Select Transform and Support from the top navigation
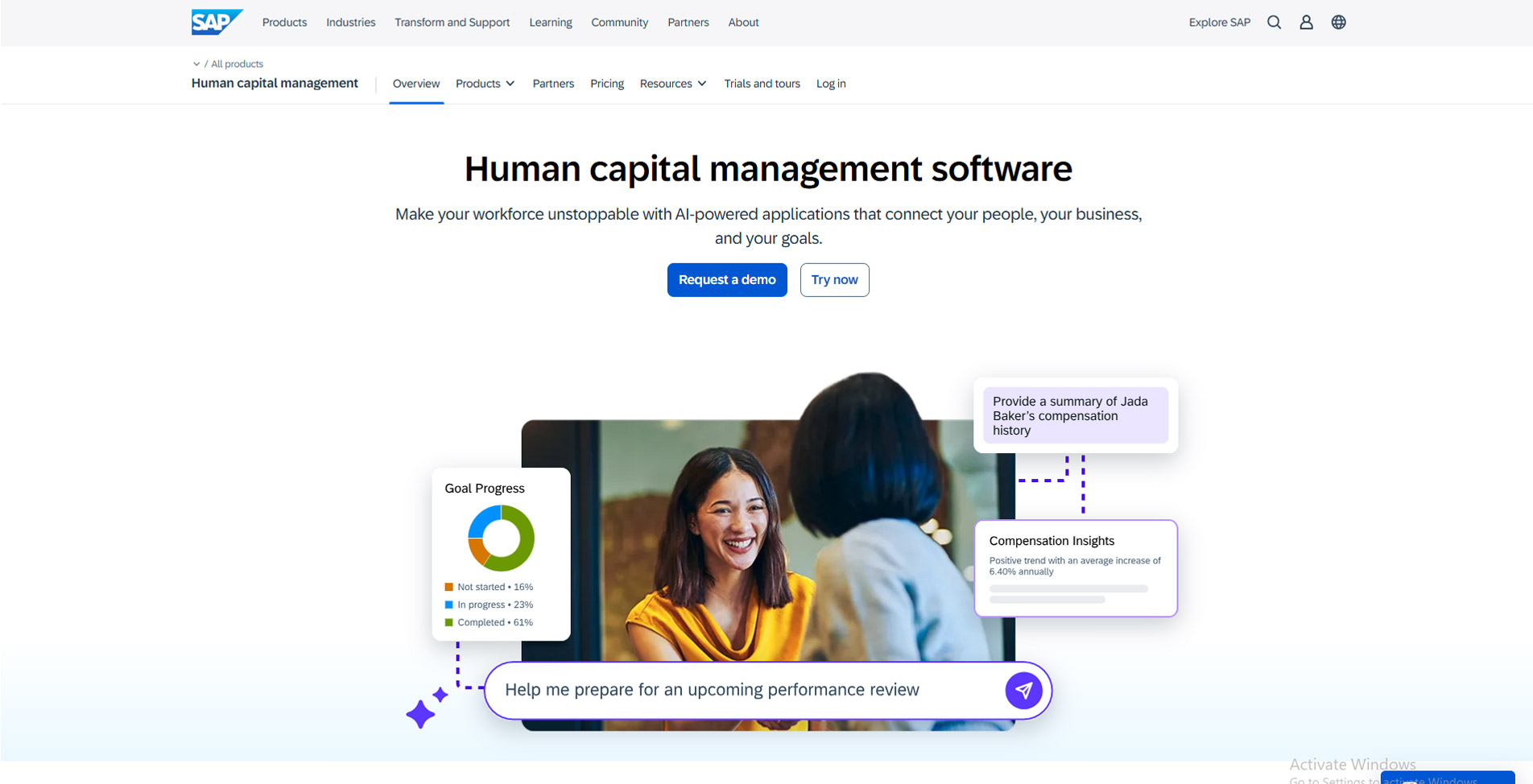The image size is (1533, 784). [452, 22]
